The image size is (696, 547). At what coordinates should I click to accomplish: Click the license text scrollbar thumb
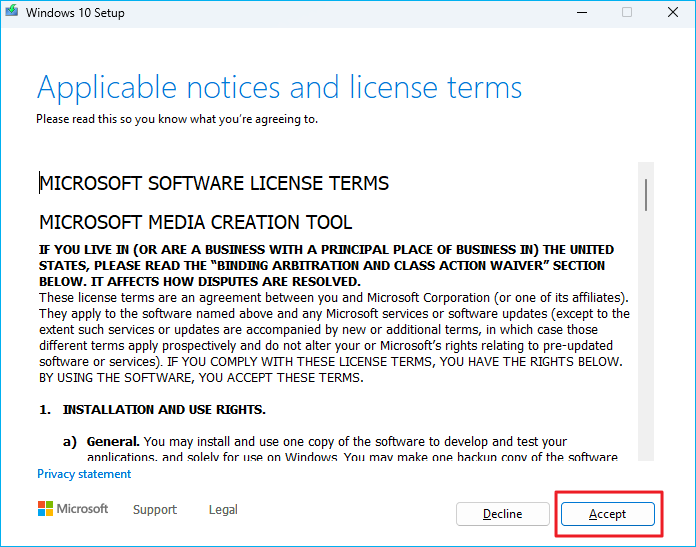pyautogui.click(x=646, y=195)
